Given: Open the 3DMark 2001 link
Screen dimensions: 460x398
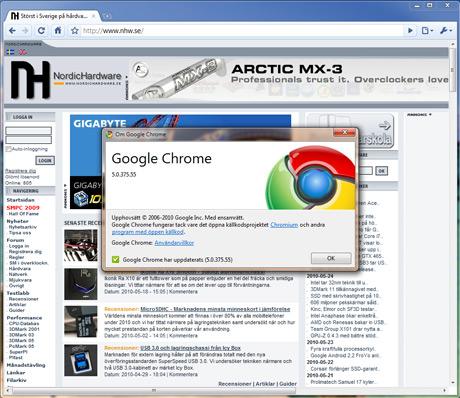Looking at the screenshot, I should pos(24,329).
